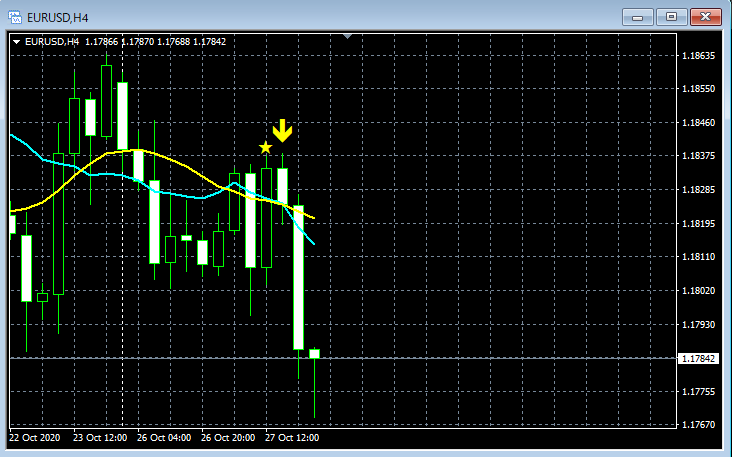The height and width of the screenshot is (457, 732).
Task: Click the EURUSD,H4 chart window icon
Action: point(15,18)
